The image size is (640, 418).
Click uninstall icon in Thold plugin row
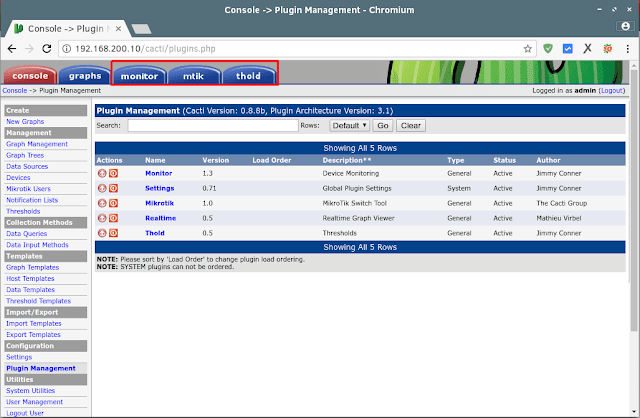[x=102, y=233]
